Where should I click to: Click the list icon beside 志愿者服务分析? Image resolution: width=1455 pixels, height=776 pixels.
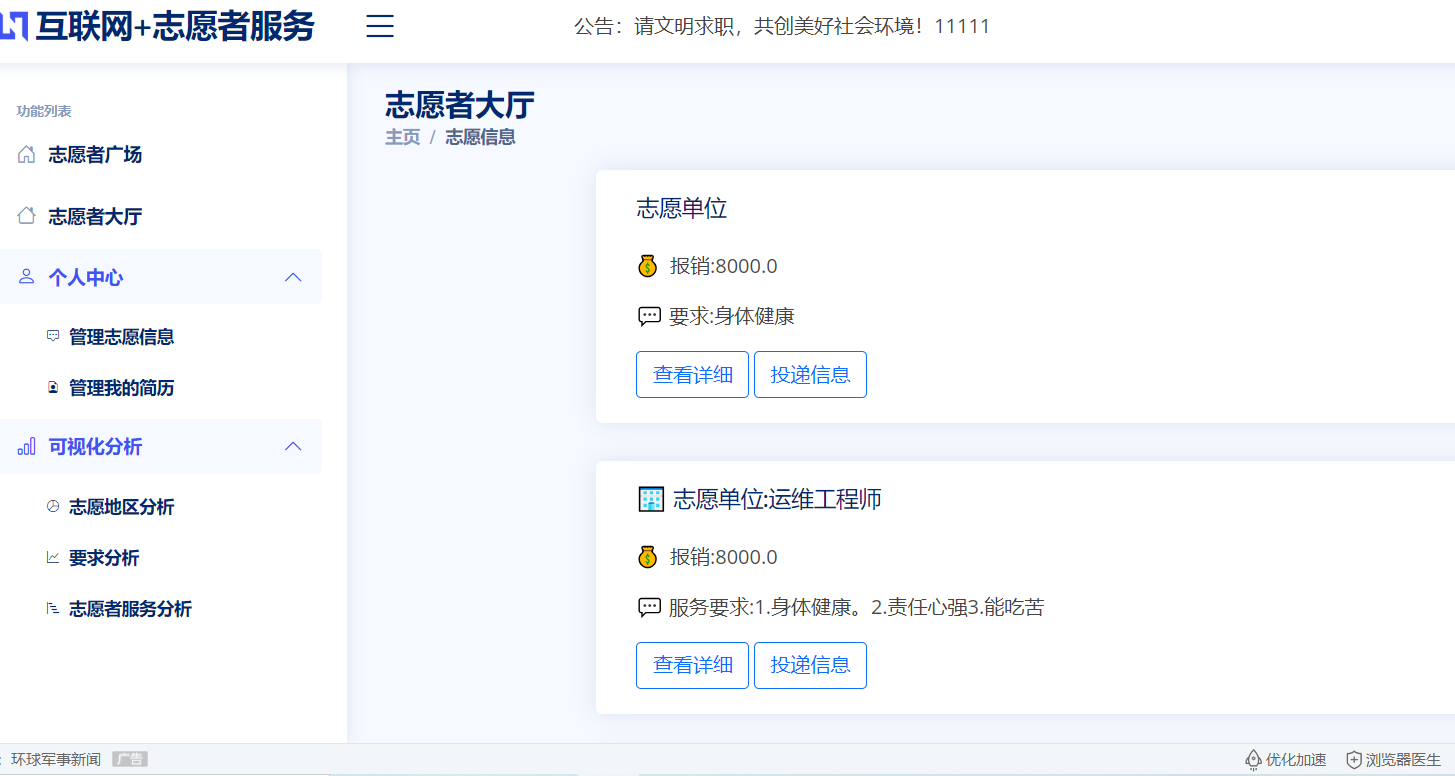[53, 609]
